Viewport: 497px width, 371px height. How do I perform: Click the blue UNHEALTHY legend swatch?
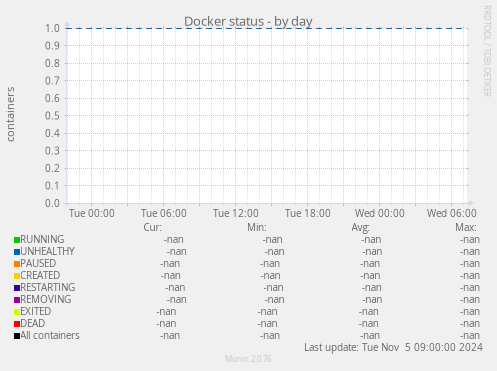tap(17, 252)
